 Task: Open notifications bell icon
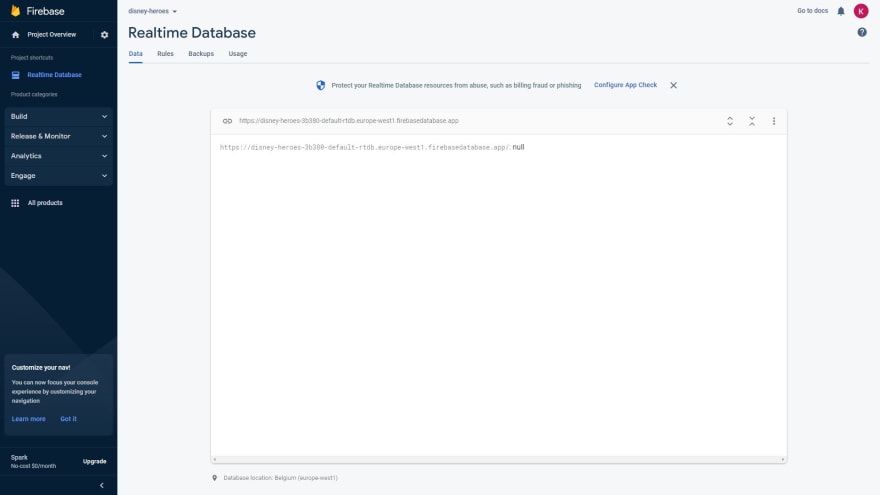841,11
